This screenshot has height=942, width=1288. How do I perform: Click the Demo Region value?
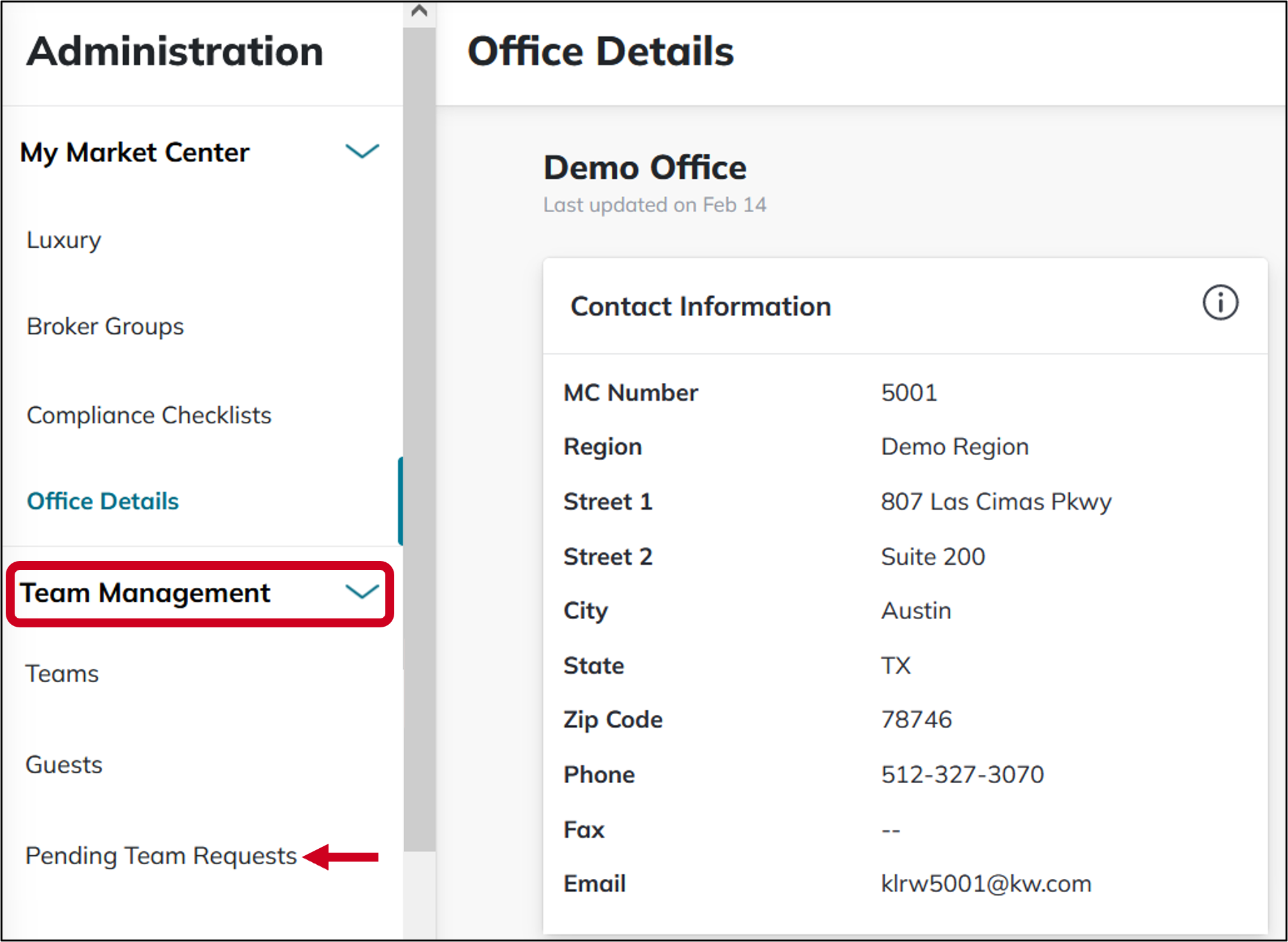(x=954, y=447)
